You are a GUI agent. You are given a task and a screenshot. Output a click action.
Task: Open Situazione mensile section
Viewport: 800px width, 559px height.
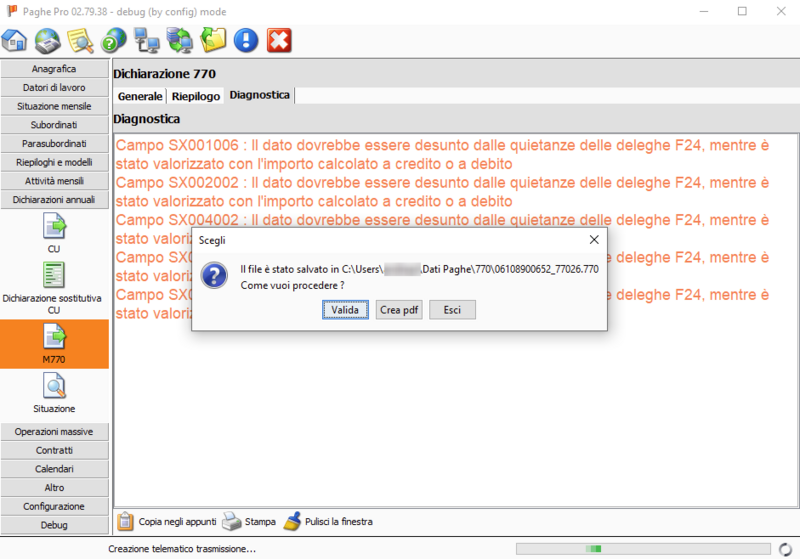pyautogui.click(x=54, y=106)
